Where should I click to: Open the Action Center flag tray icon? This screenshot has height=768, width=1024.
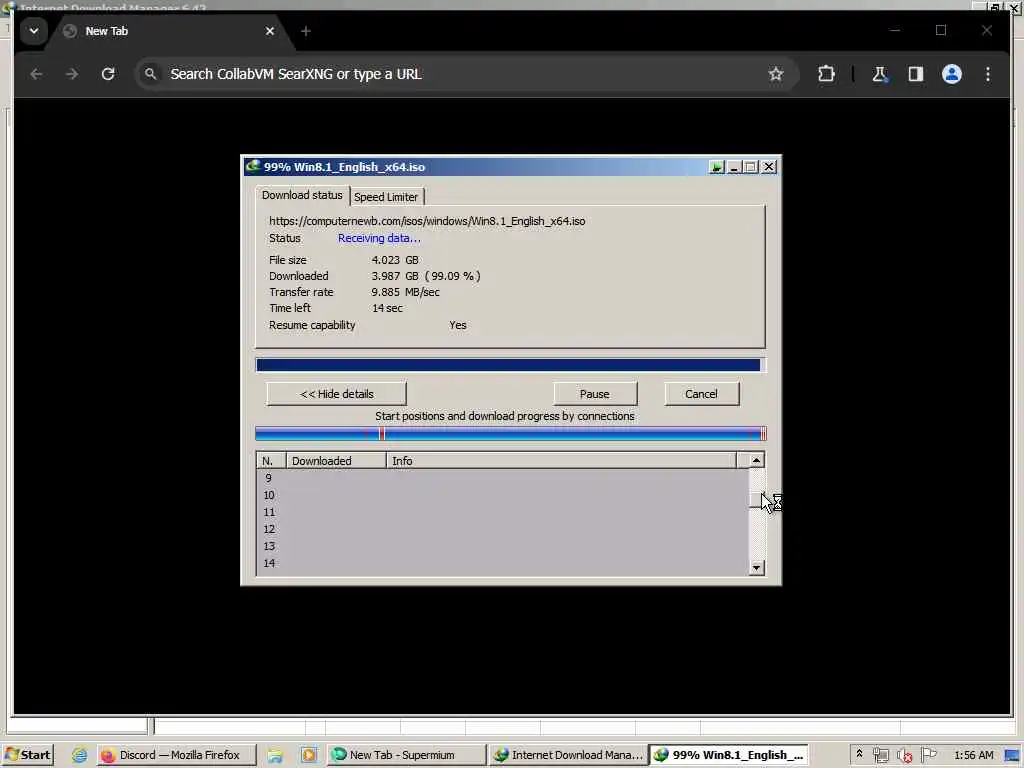(x=928, y=755)
